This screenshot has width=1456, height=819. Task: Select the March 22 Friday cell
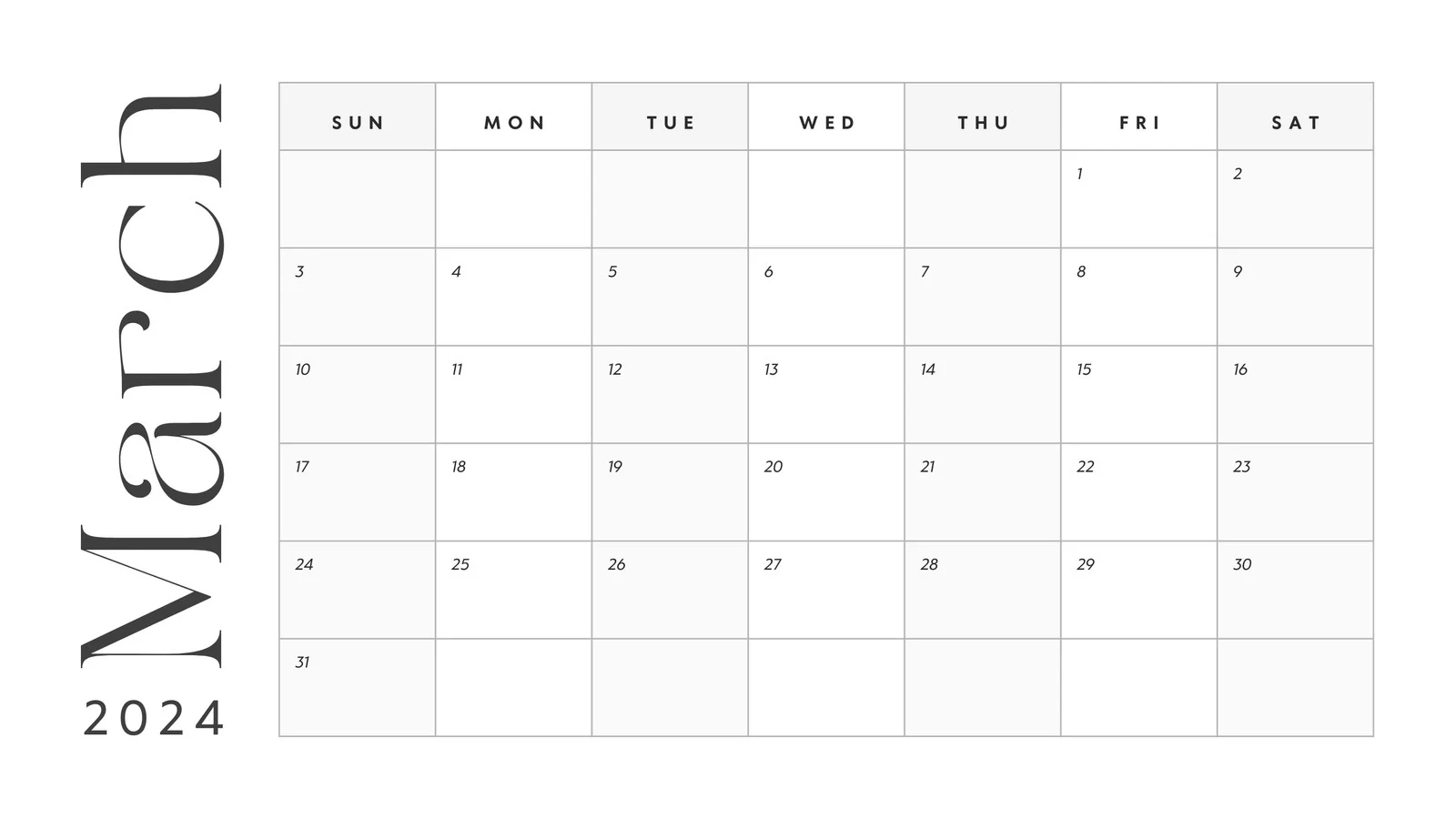click(1138, 492)
